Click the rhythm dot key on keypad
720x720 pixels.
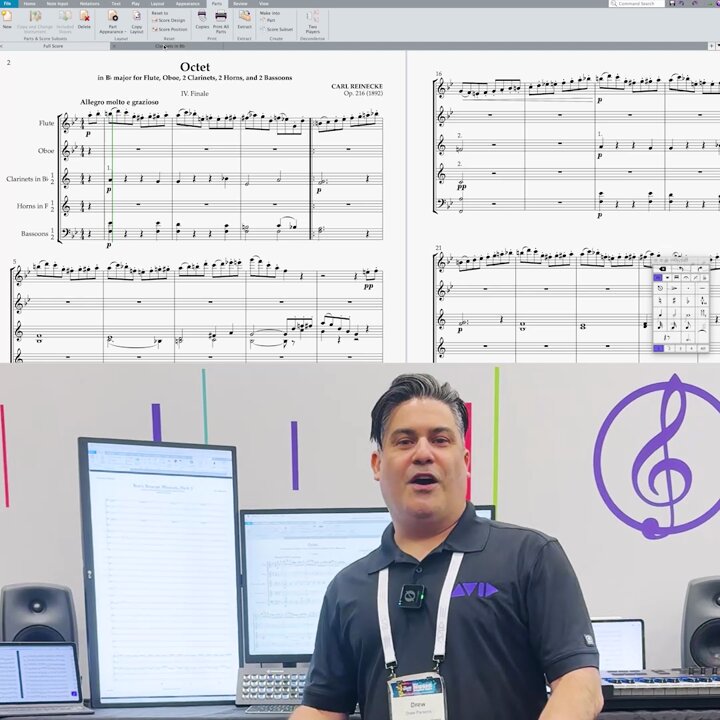click(688, 338)
